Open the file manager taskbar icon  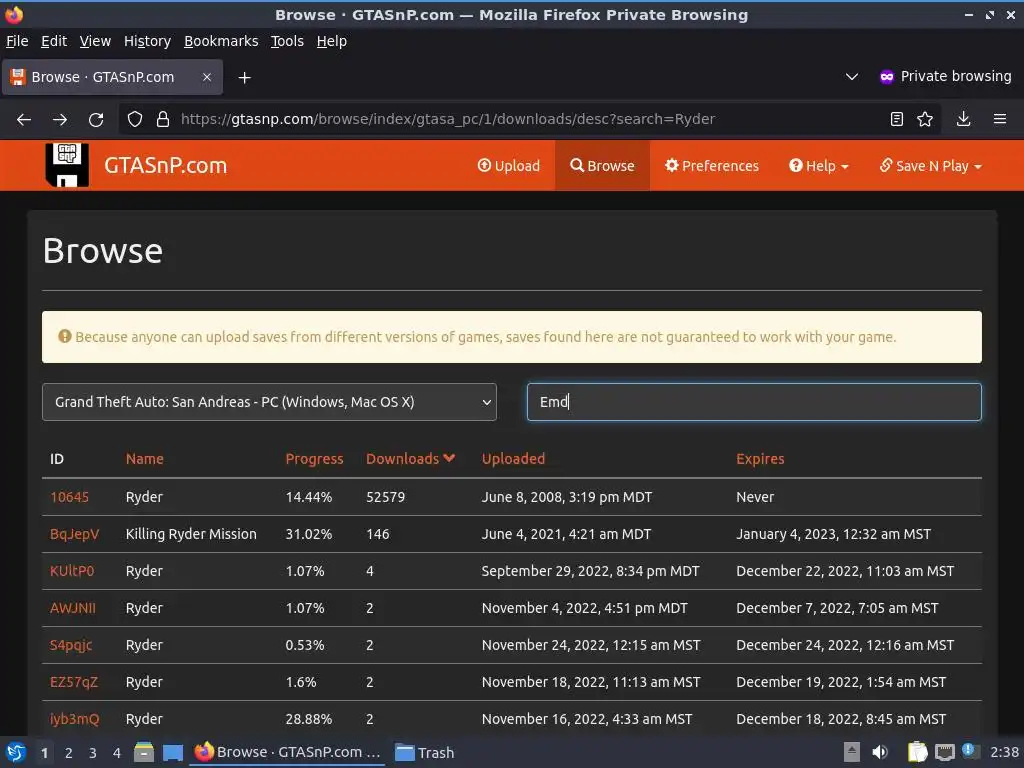click(x=144, y=752)
